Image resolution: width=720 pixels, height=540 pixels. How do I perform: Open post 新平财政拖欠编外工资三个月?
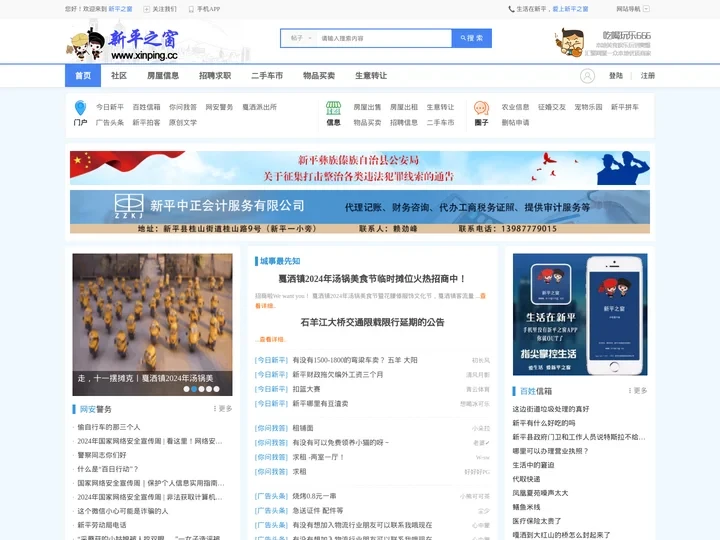click(338, 375)
